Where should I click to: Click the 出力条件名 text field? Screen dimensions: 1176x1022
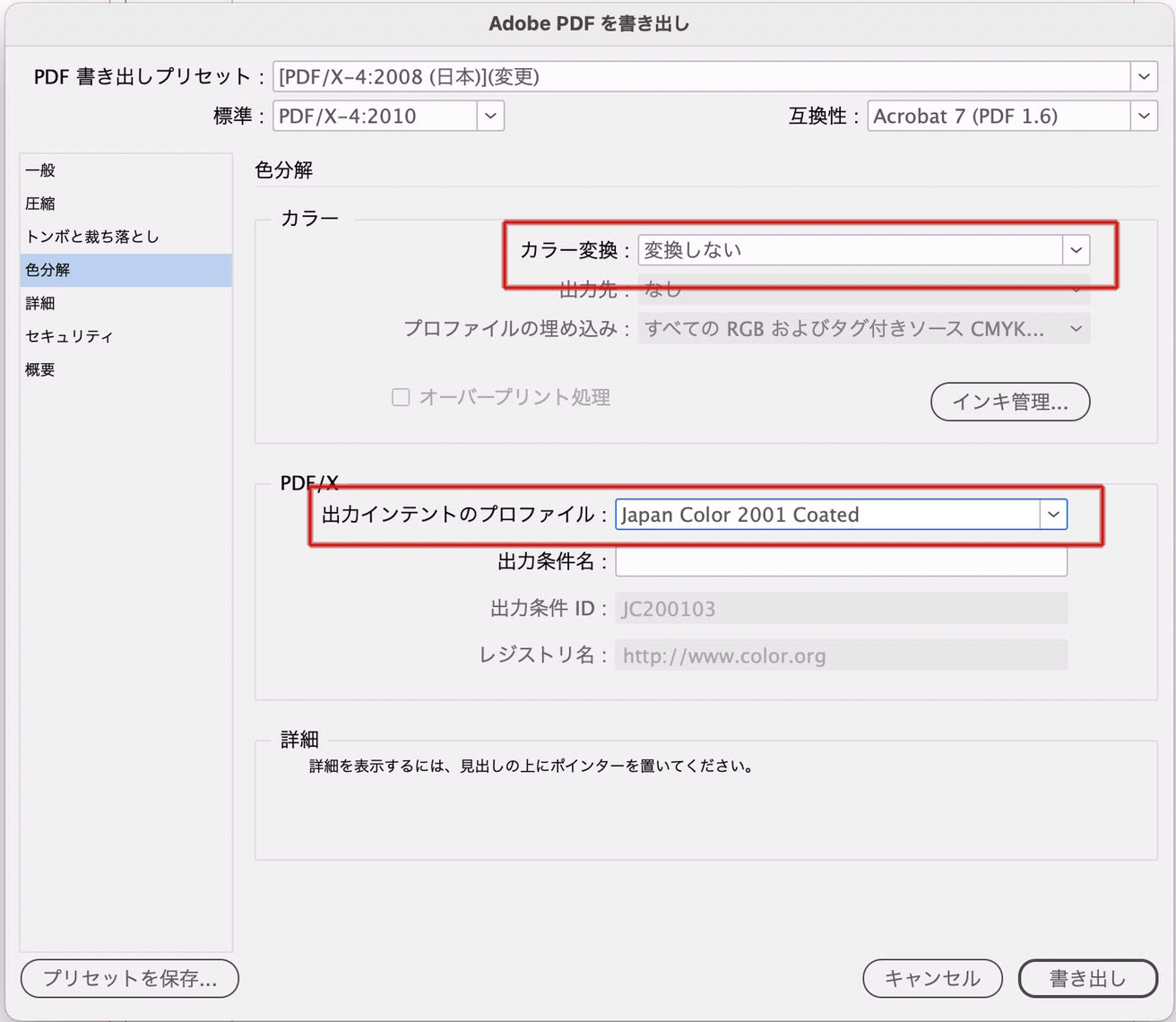point(841,562)
